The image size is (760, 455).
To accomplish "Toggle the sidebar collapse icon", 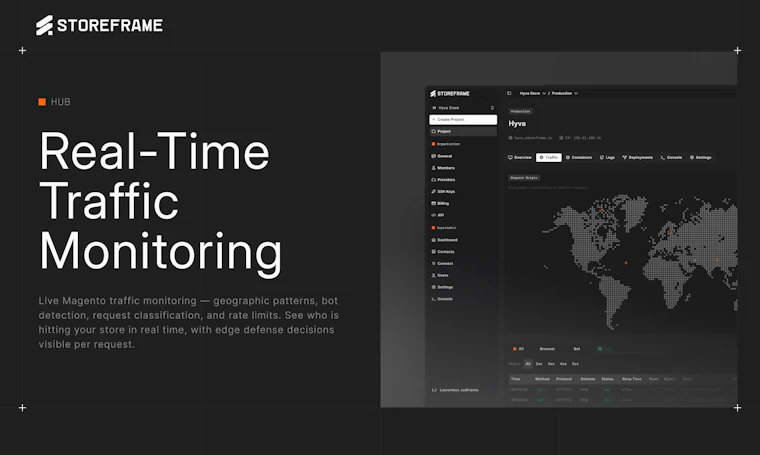I will click(x=509, y=93).
